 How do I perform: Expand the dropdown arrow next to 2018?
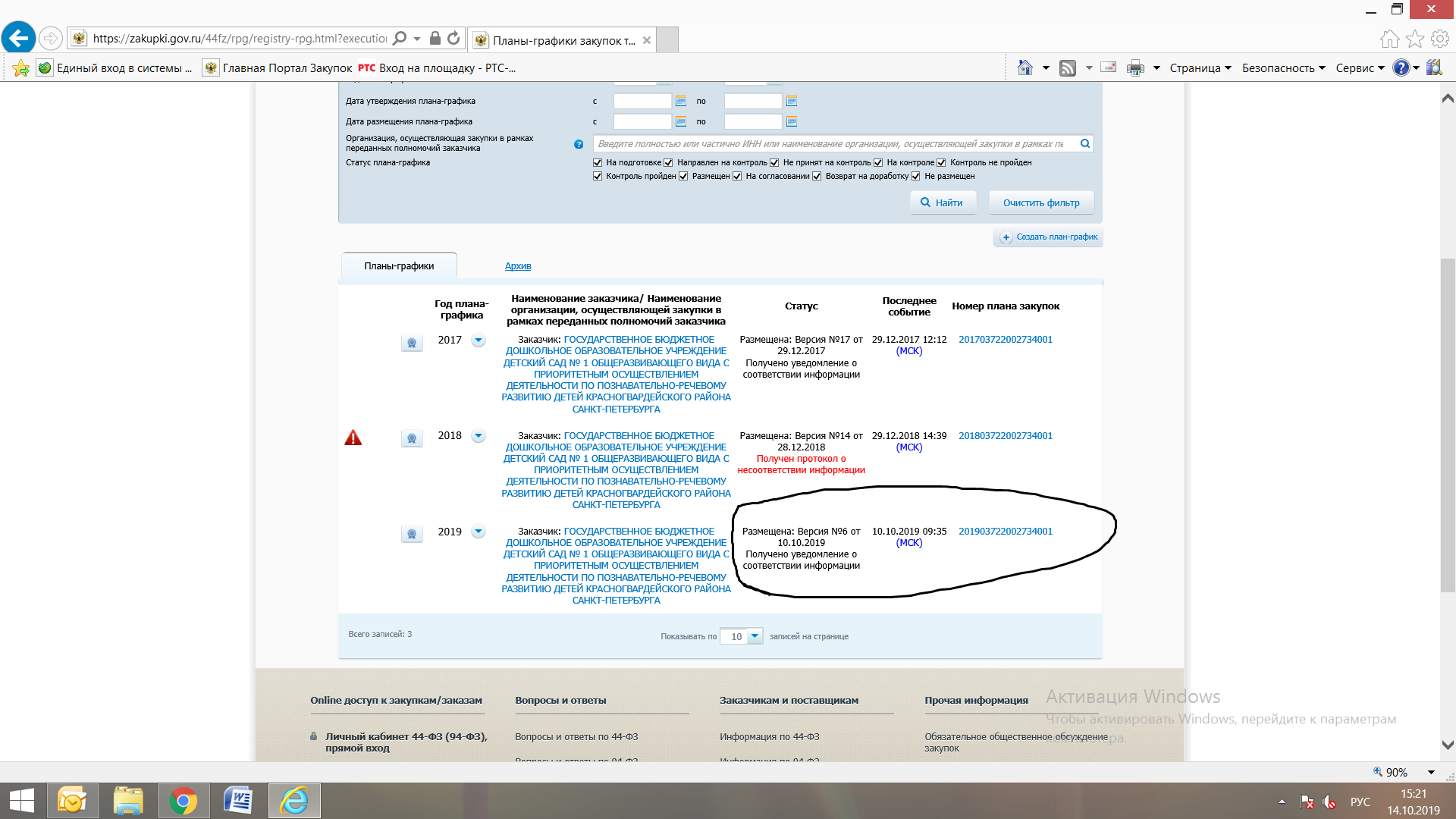pyautogui.click(x=479, y=436)
